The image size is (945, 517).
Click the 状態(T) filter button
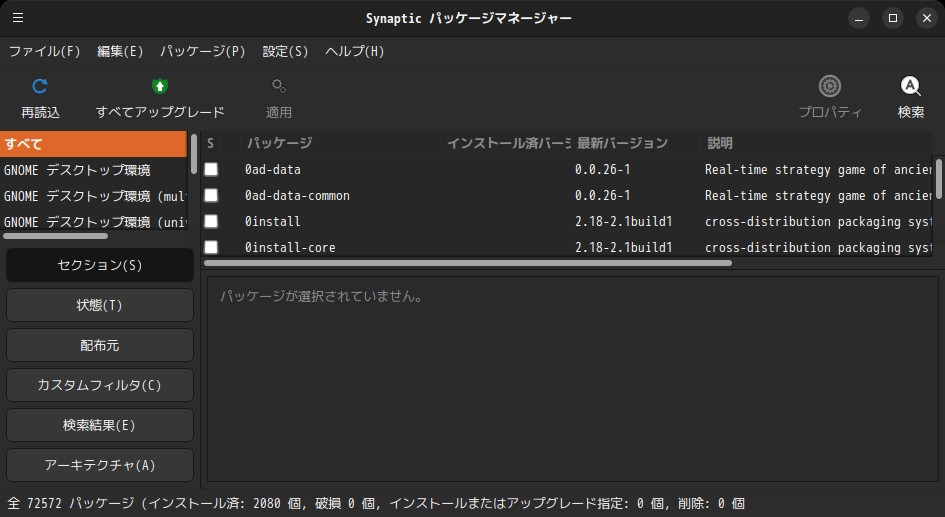pos(100,305)
